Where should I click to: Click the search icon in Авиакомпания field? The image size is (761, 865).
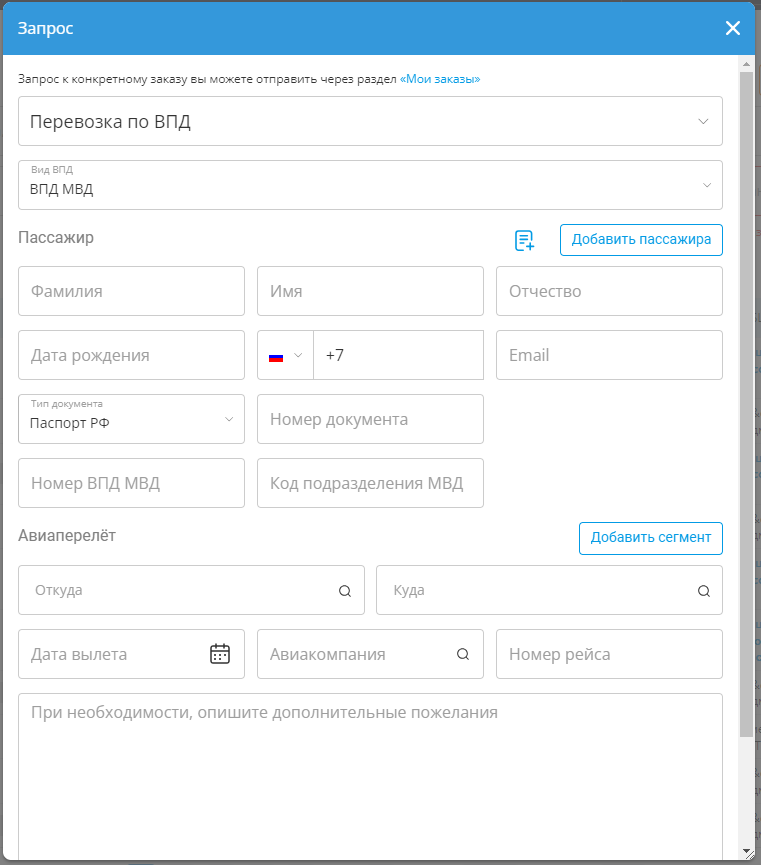(x=463, y=655)
